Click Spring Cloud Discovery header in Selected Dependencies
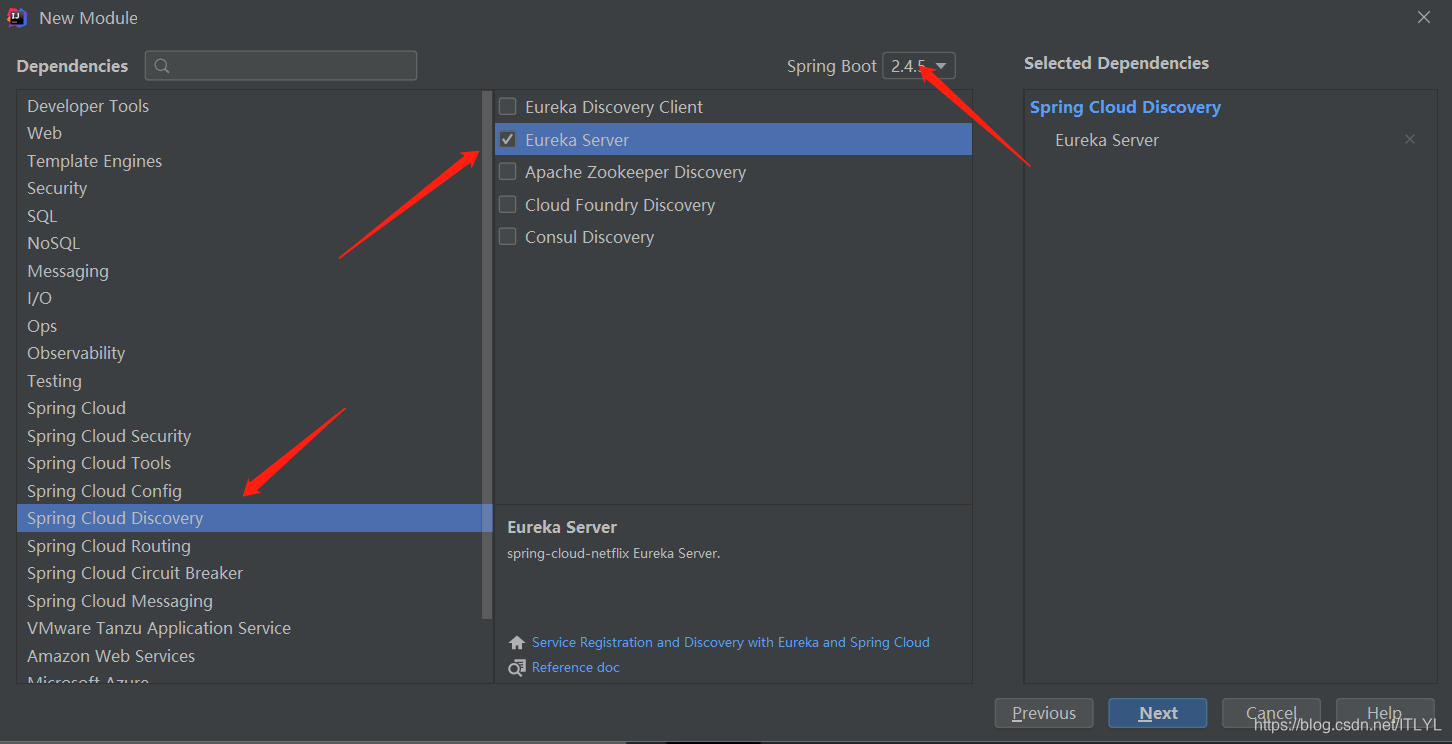The width and height of the screenshot is (1452, 744). tap(1125, 107)
